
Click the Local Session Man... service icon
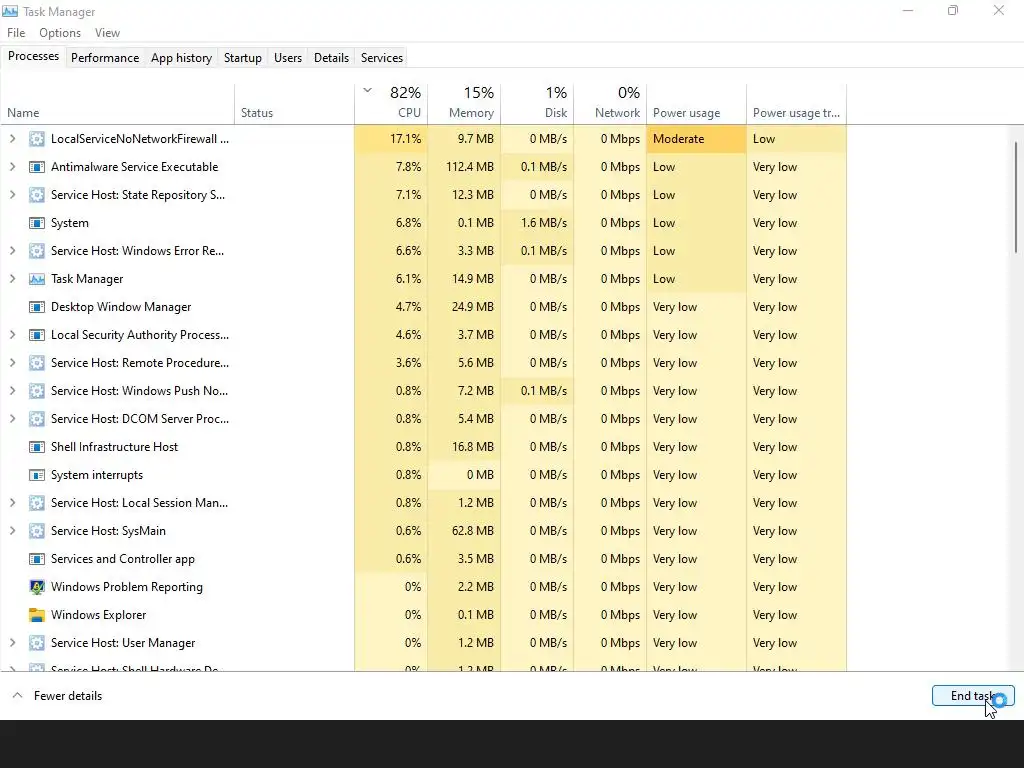pyautogui.click(x=37, y=504)
